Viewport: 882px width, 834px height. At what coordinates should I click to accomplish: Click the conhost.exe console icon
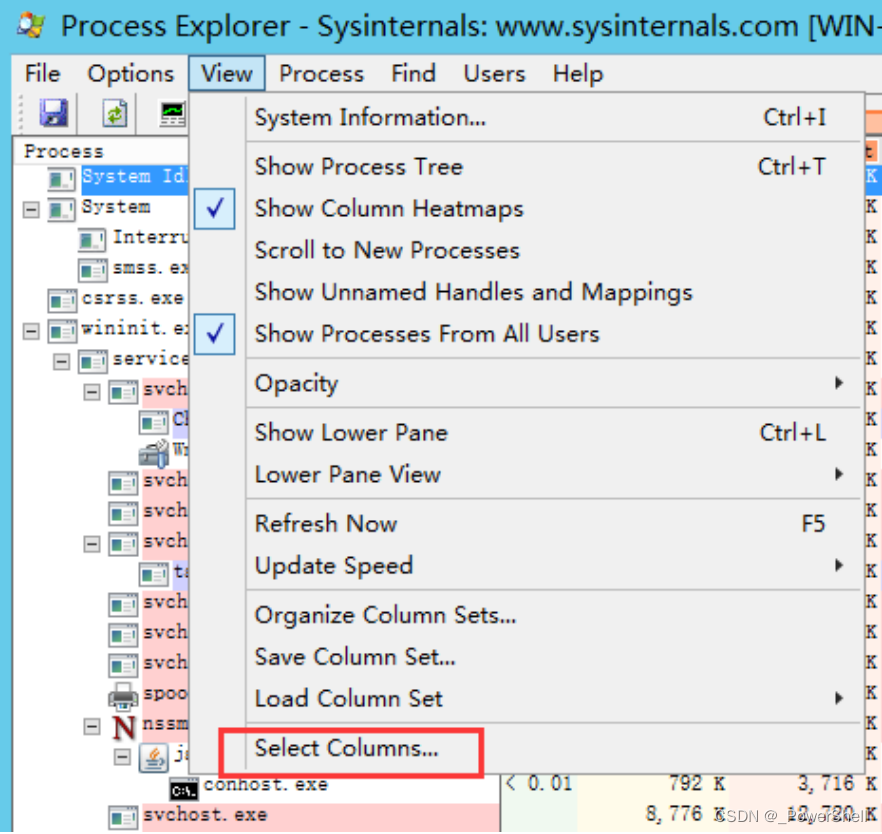click(184, 790)
